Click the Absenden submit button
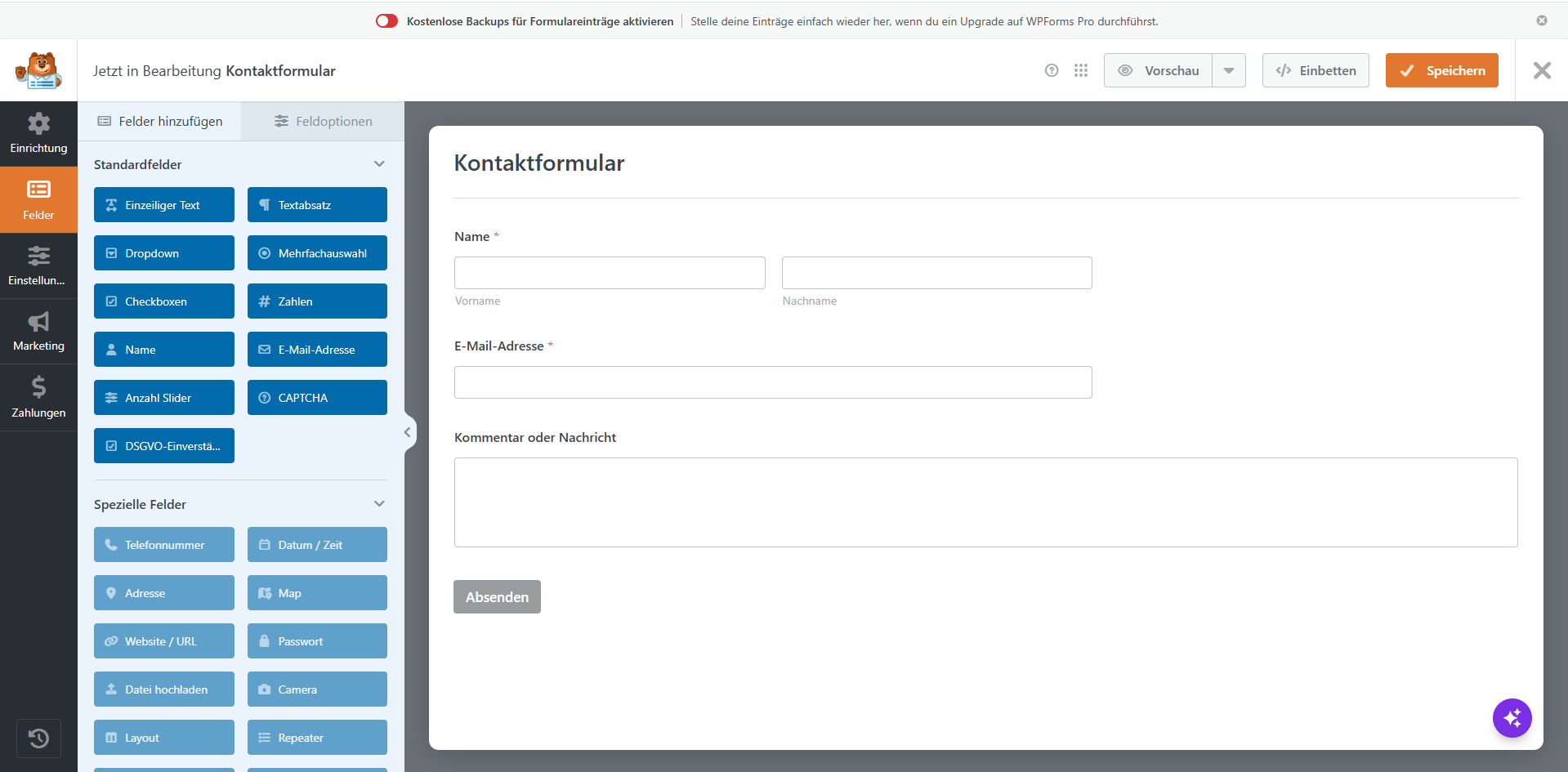The width and height of the screenshot is (1568, 772). click(497, 597)
